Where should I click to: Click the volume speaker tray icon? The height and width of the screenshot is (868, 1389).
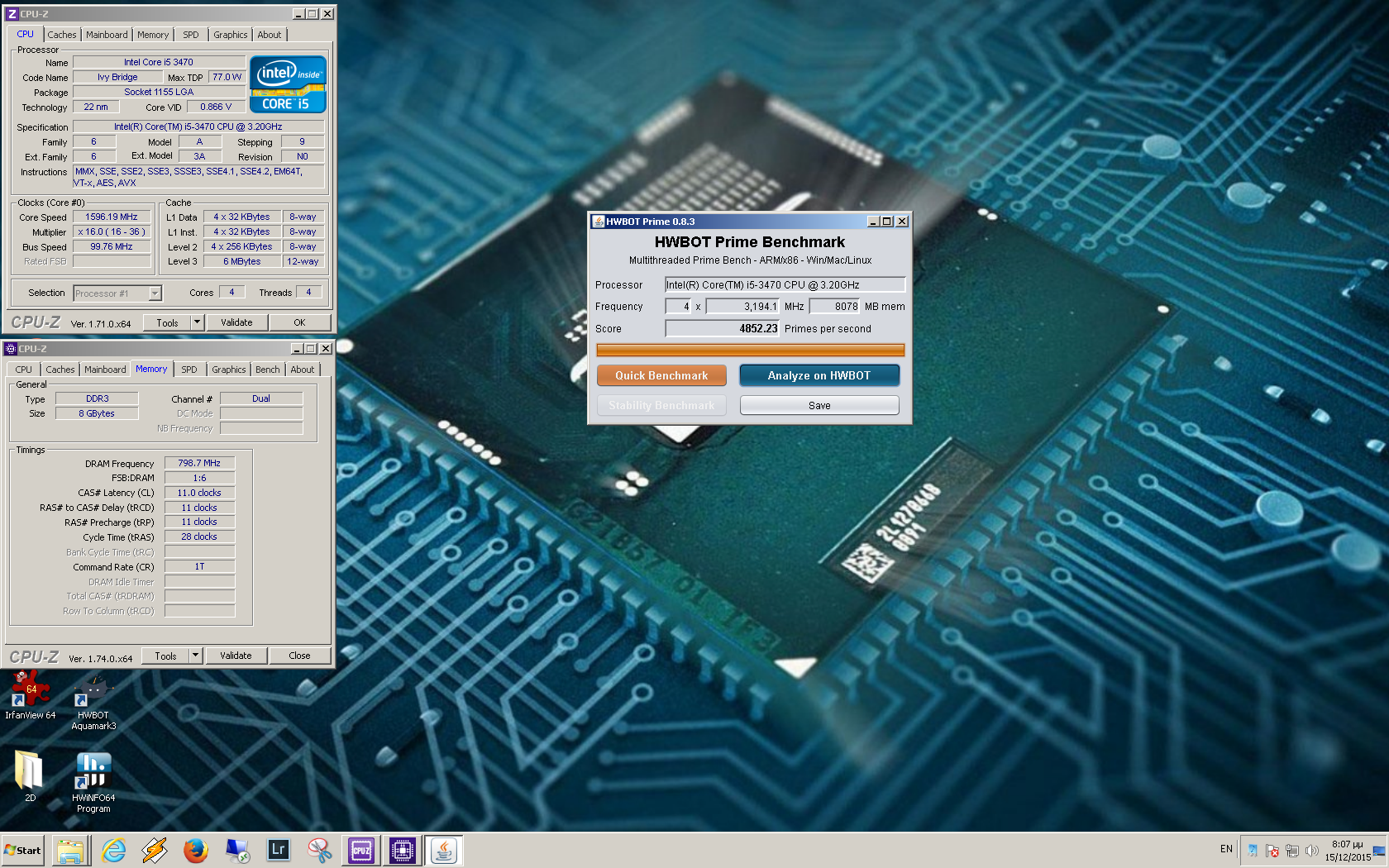pos(1312,851)
